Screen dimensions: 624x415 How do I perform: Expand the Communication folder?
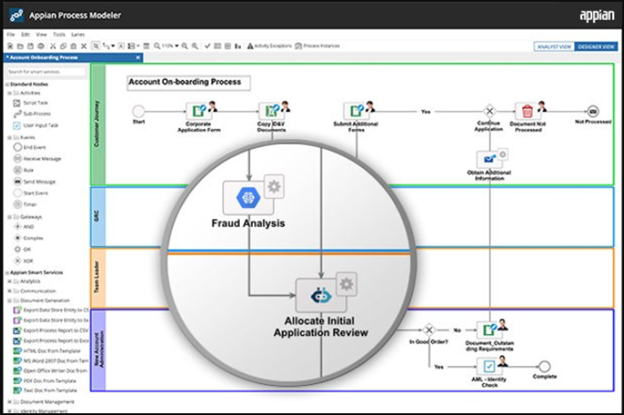[x=10, y=291]
